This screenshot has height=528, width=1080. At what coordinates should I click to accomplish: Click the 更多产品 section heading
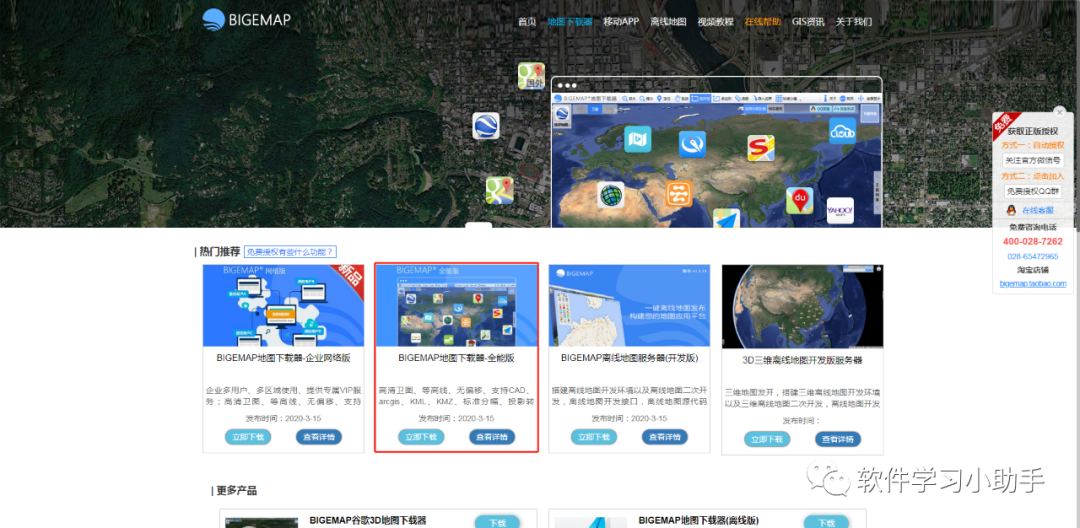tap(234, 491)
